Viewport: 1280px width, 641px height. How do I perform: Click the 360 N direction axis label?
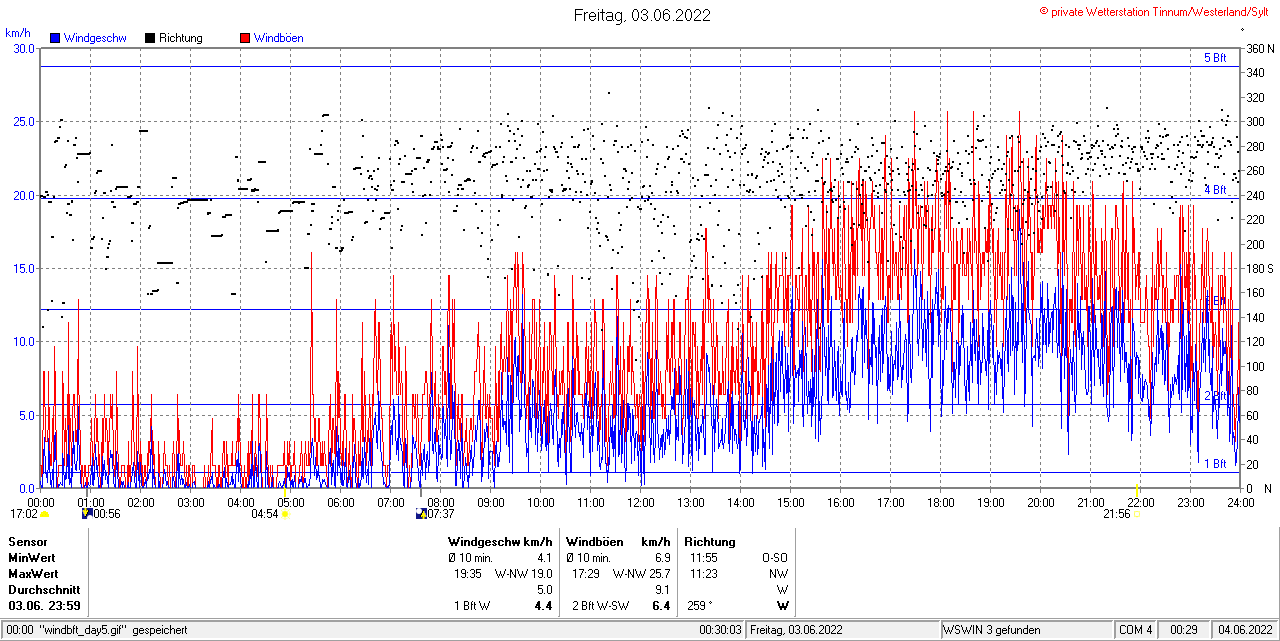tap(1259, 48)
